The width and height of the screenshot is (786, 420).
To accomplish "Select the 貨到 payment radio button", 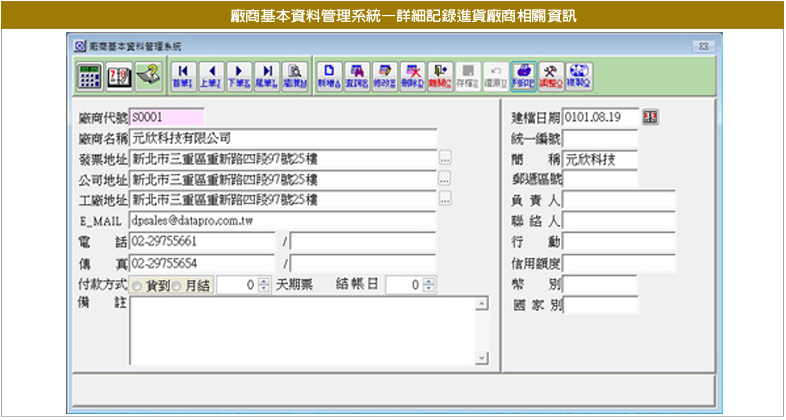I will point(137,286).
